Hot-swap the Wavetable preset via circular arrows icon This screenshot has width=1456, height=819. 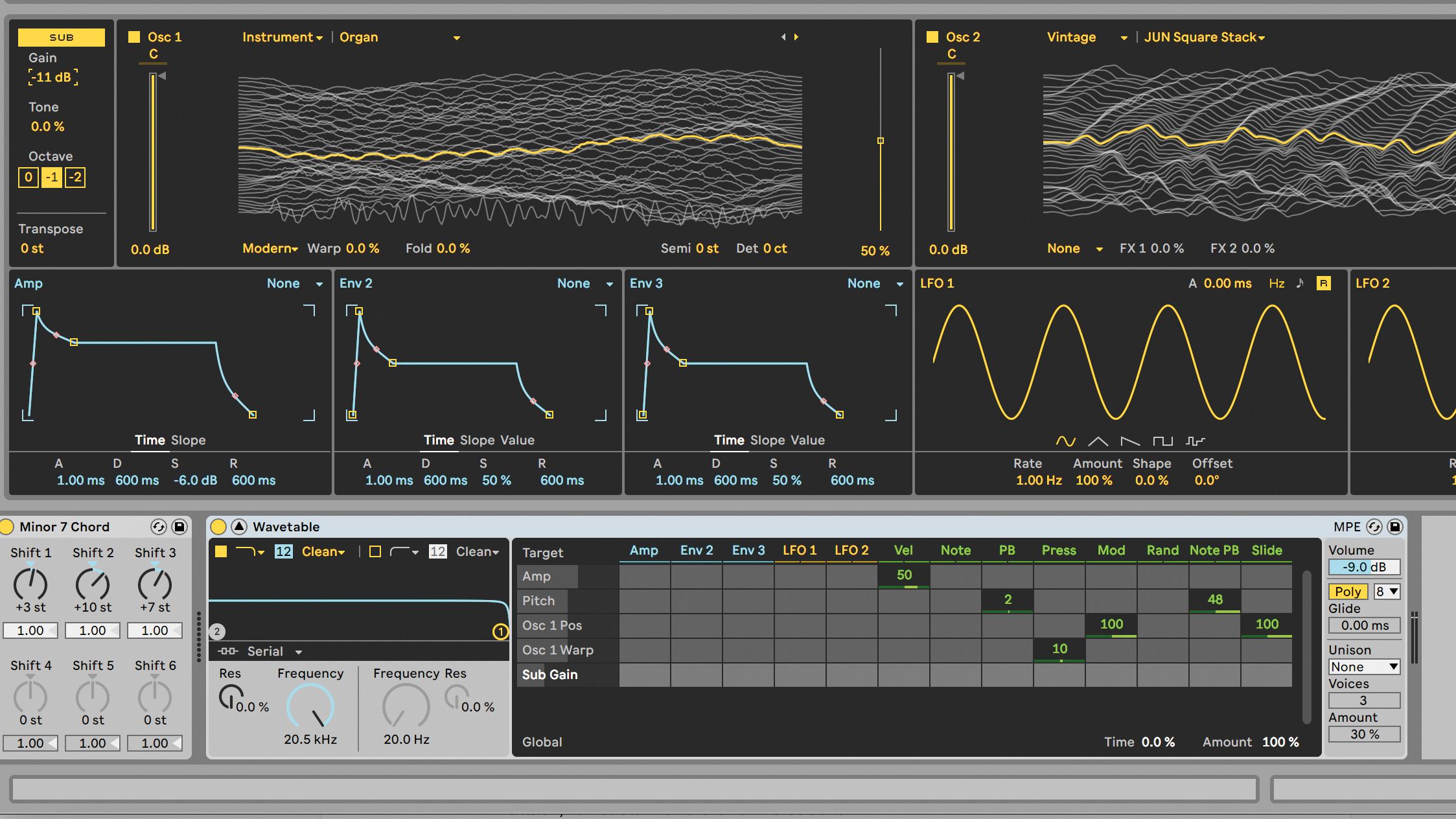[x=1373, y=527]
